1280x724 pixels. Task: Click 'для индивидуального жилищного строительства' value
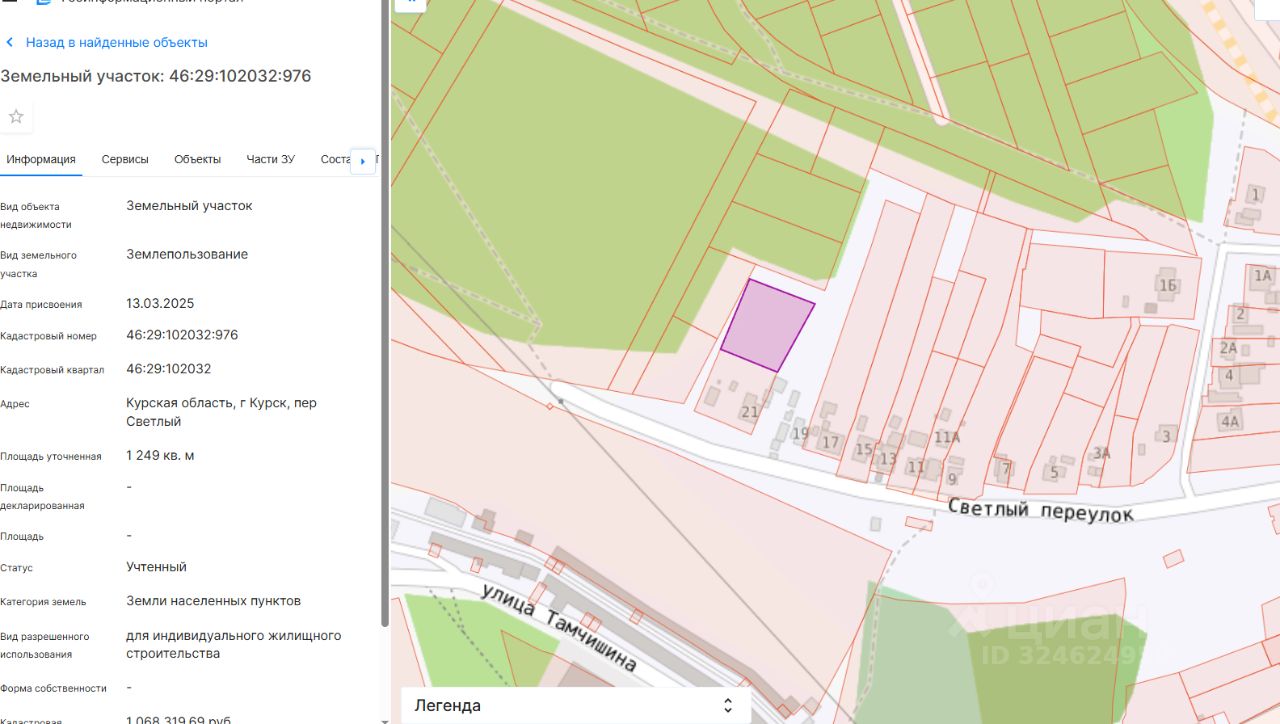(233, 645)
